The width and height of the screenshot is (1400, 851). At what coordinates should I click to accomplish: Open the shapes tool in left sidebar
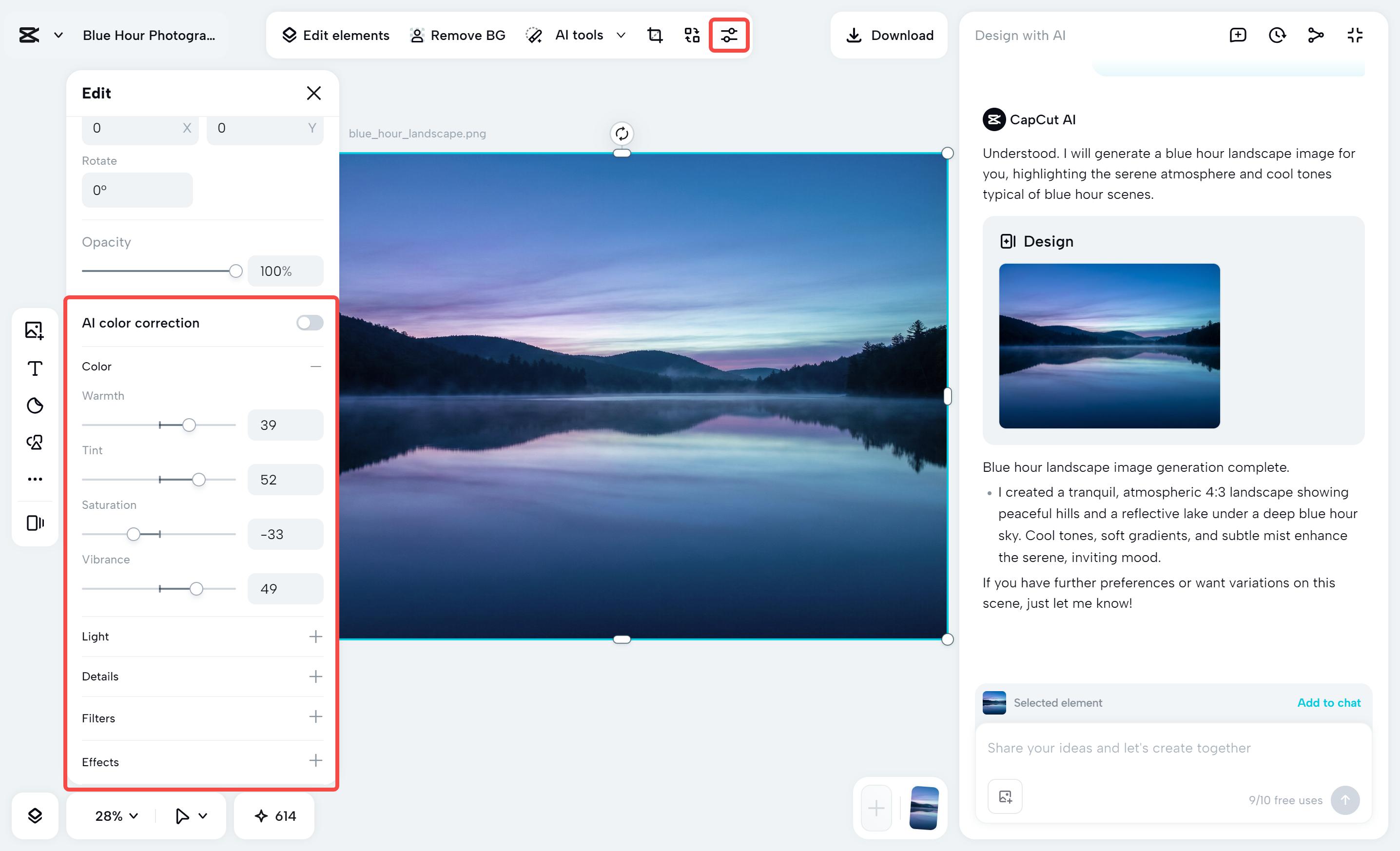click(35, 442)
